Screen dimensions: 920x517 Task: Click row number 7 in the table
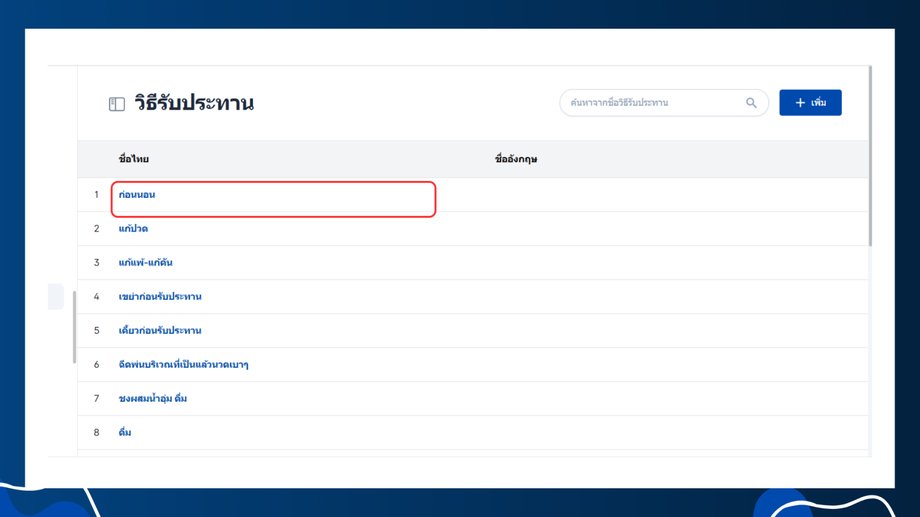click(96, 399)
